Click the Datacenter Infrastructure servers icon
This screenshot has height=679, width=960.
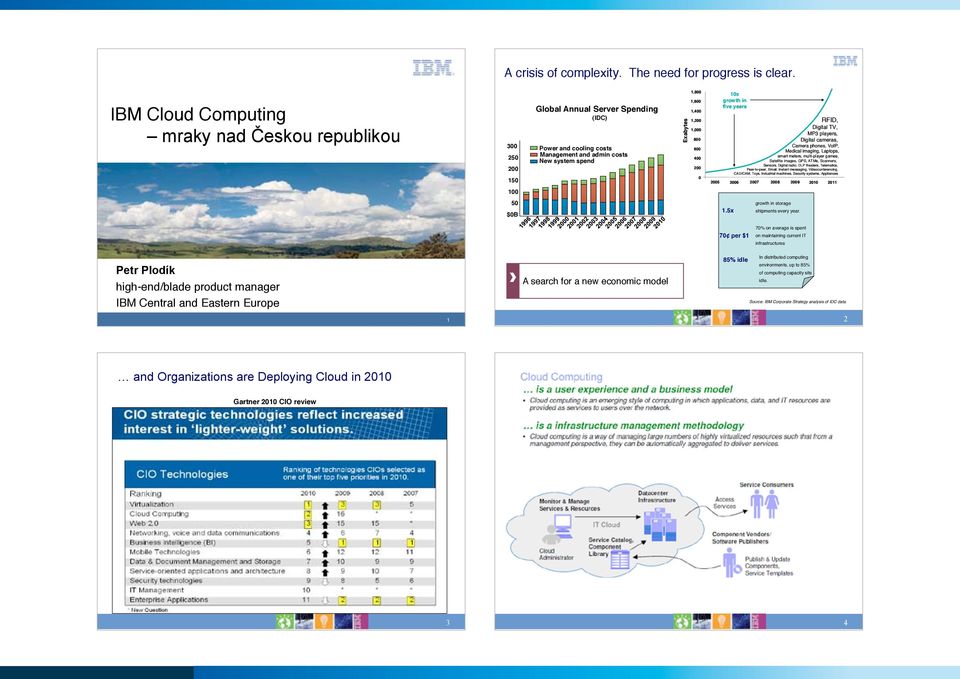point(659,524)
